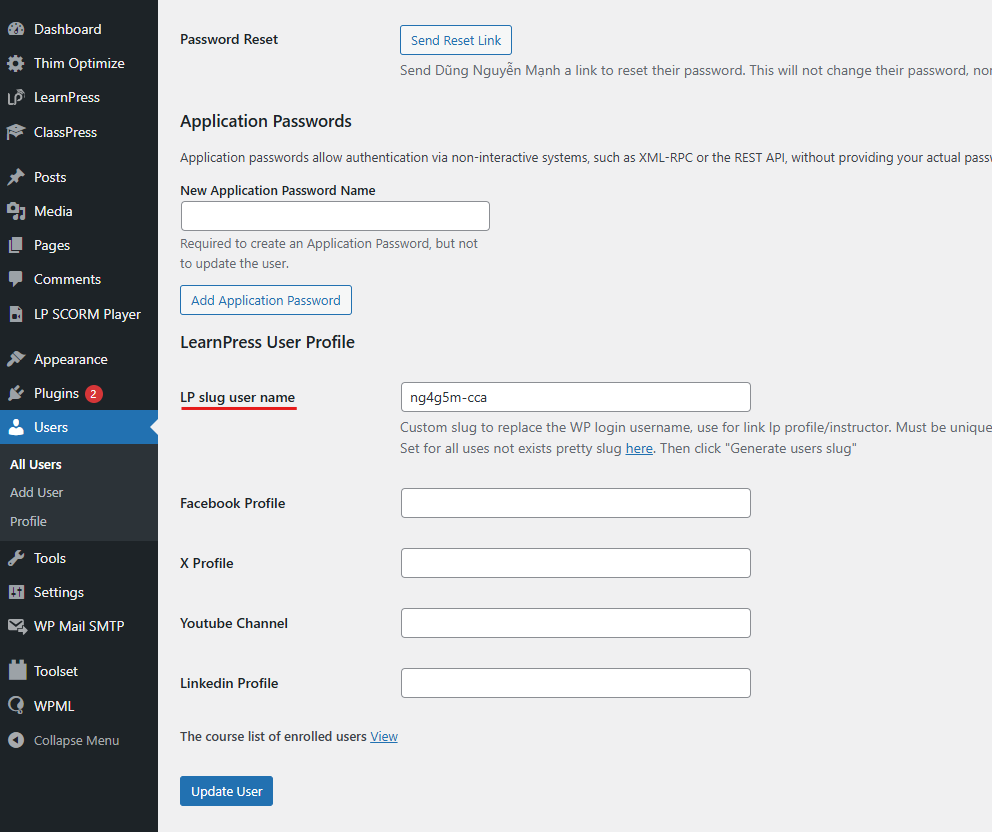Click the Update User button
992x832 pixels.
(x=226, y=791)
